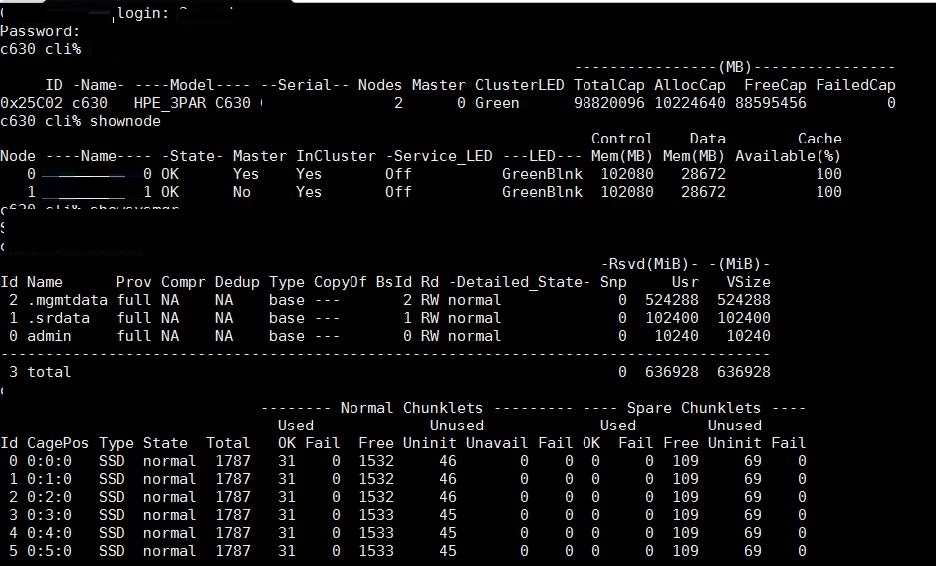
Task: Click the "----Model----" column header
Action: click(x=192, y=85)
